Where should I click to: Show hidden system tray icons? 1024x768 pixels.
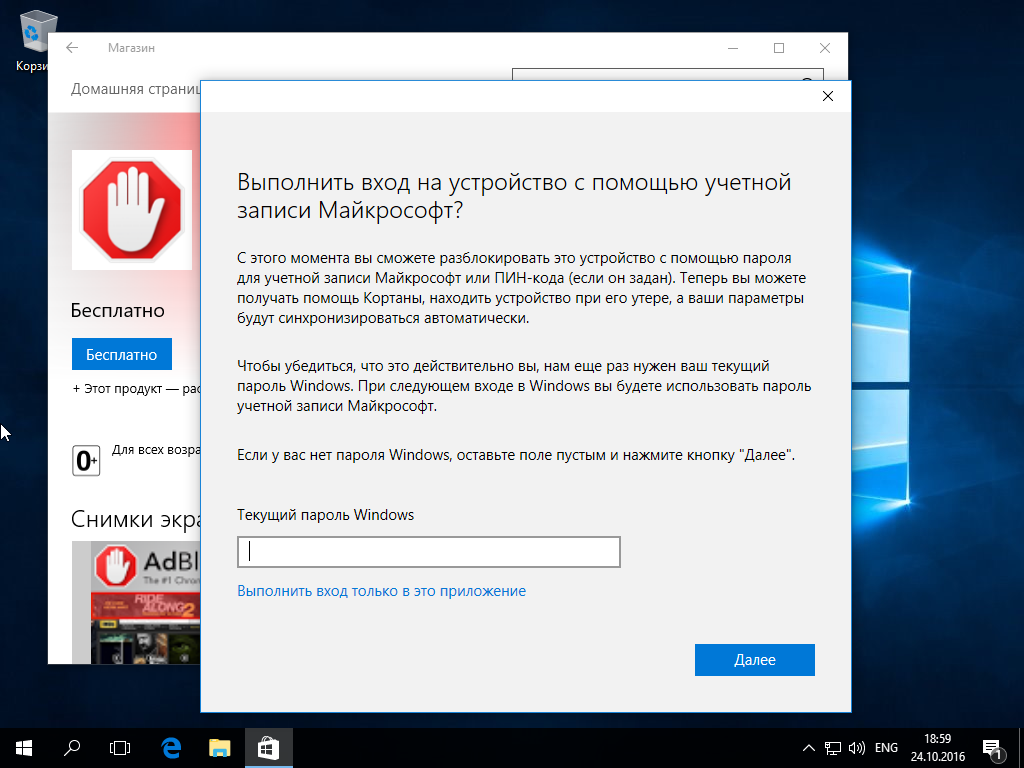[808, 748]
